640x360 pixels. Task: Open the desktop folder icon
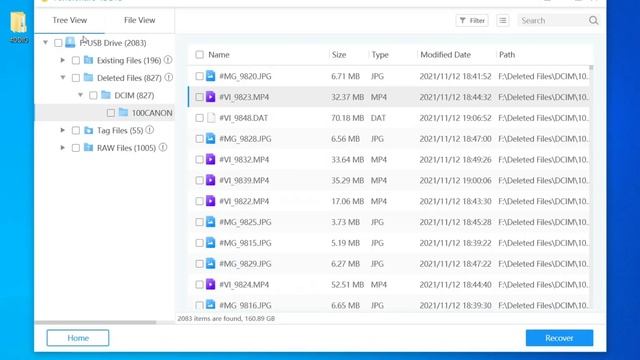coord(19,22)
